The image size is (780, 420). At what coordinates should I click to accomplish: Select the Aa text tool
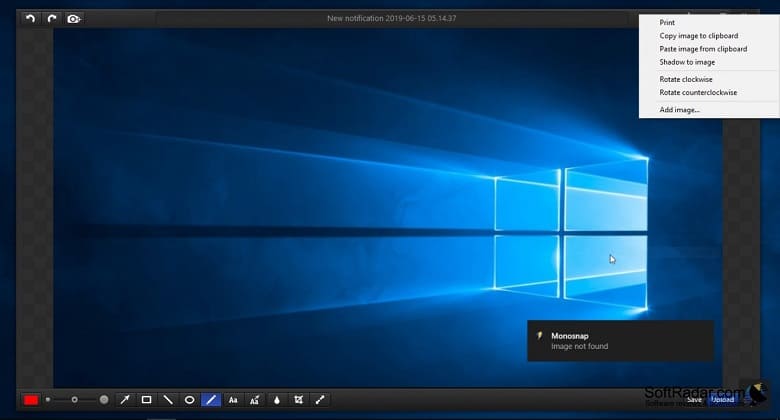click(x=233, y=400)
